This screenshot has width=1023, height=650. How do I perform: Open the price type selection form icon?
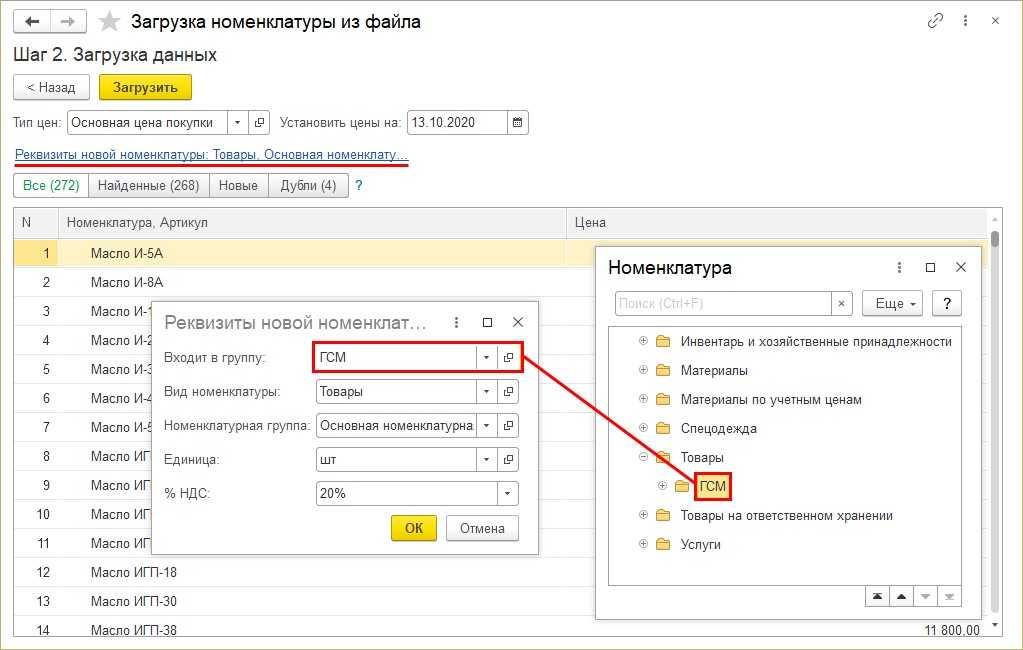(x=260, y=123)
